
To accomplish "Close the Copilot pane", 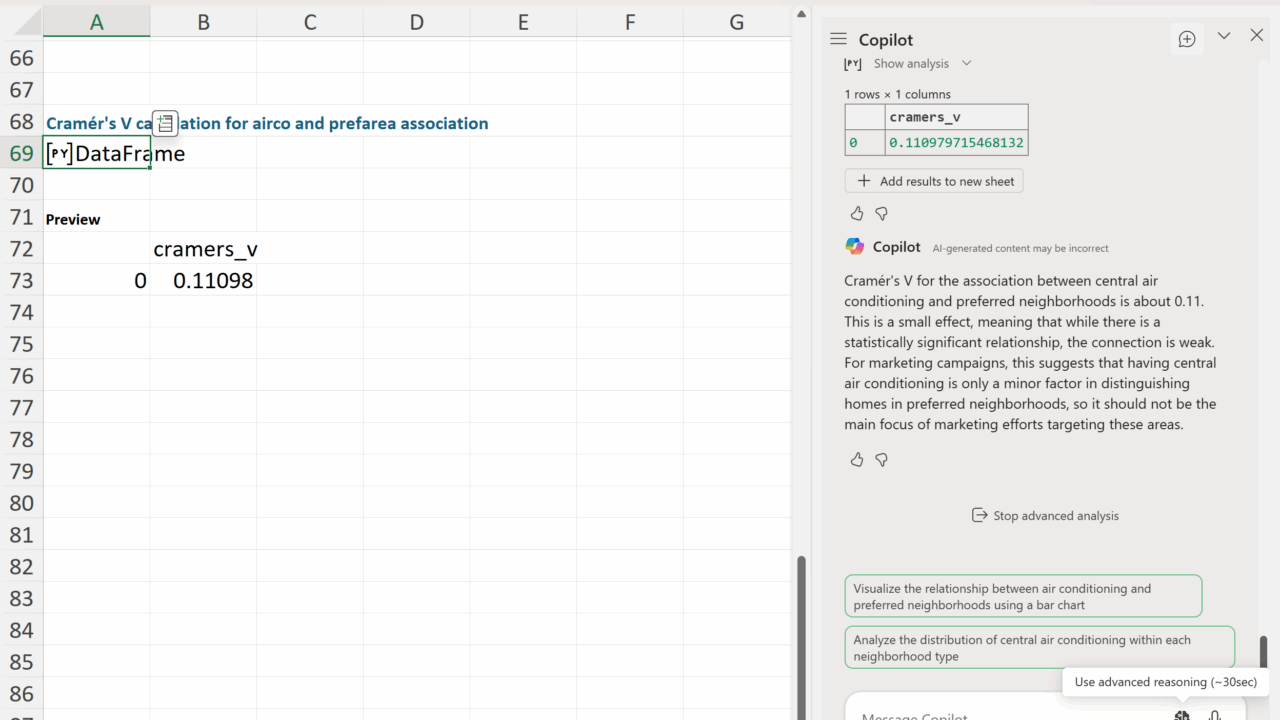I will (1257, 36).
